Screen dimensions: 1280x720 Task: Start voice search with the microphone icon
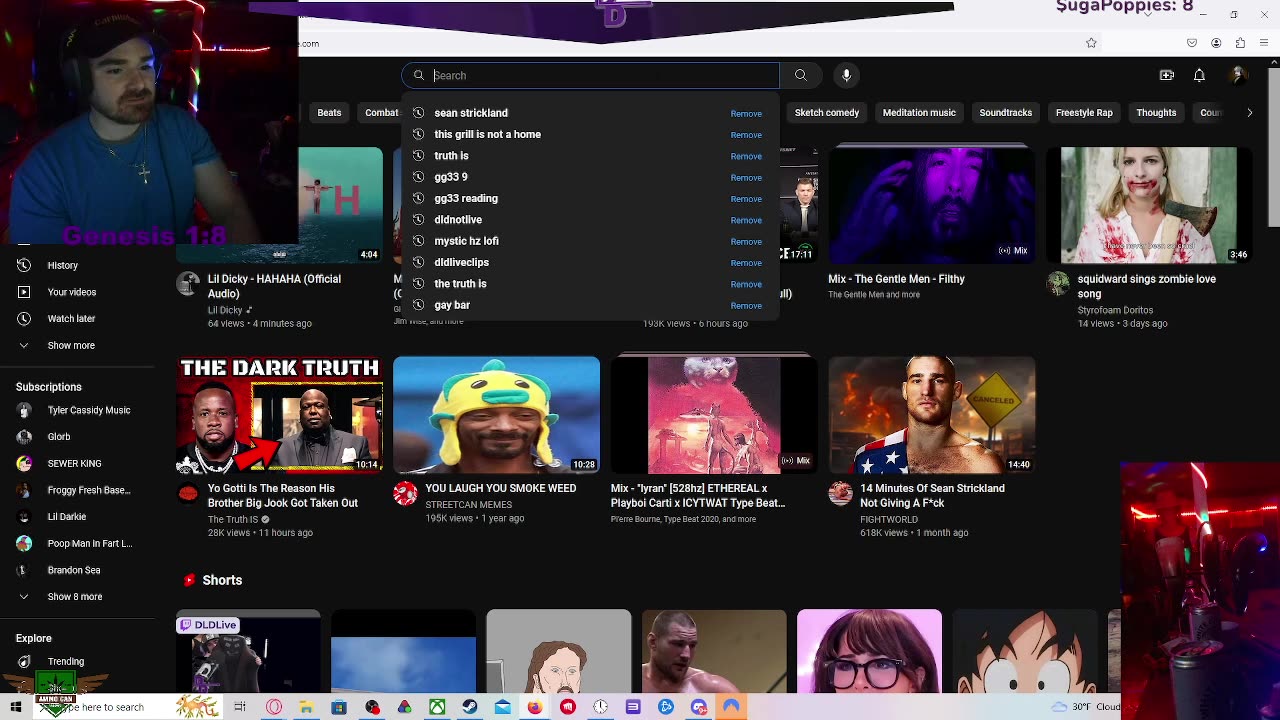pyautogui.click(x=846, y=75)
